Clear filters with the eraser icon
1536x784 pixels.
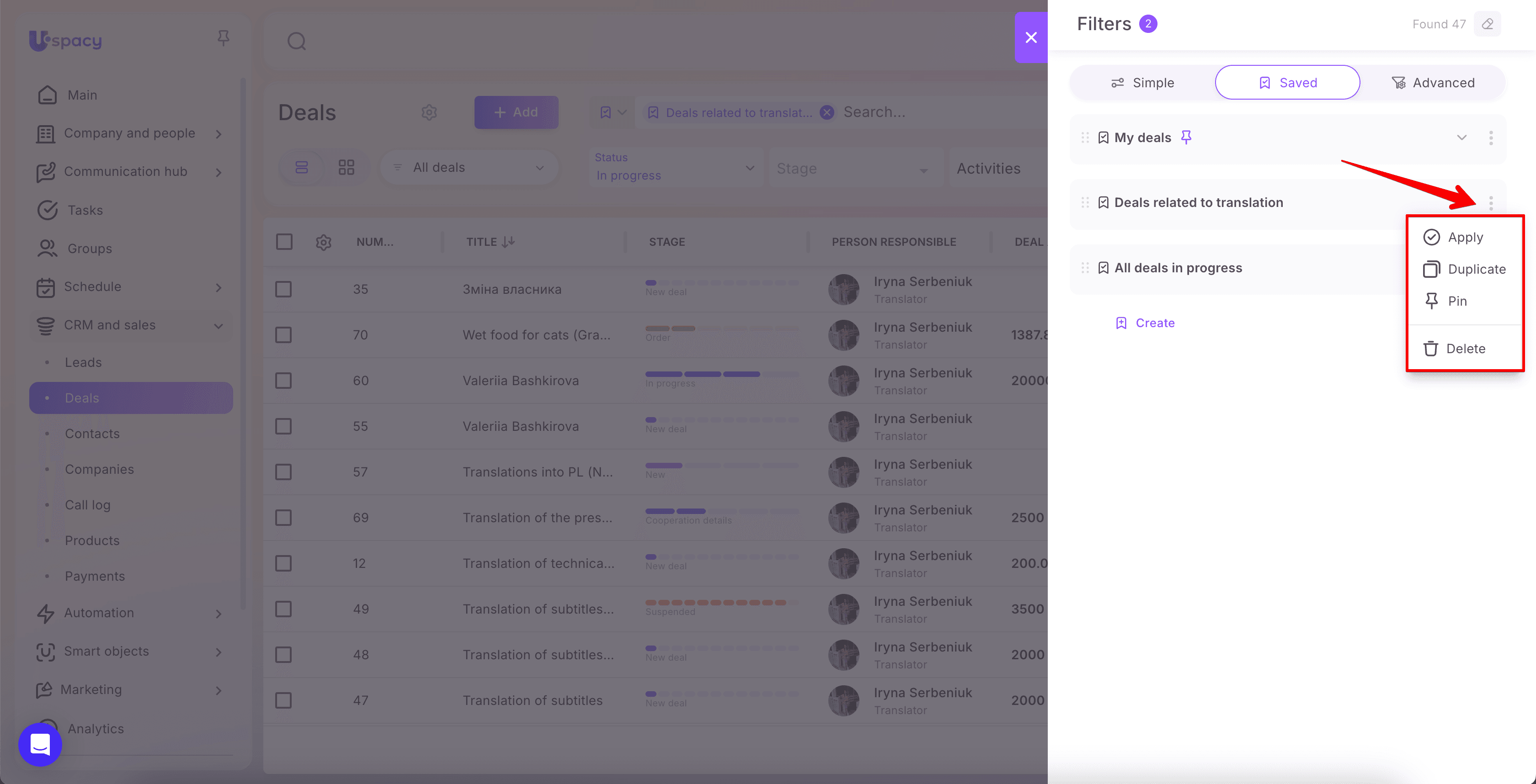pos(1488,24)
